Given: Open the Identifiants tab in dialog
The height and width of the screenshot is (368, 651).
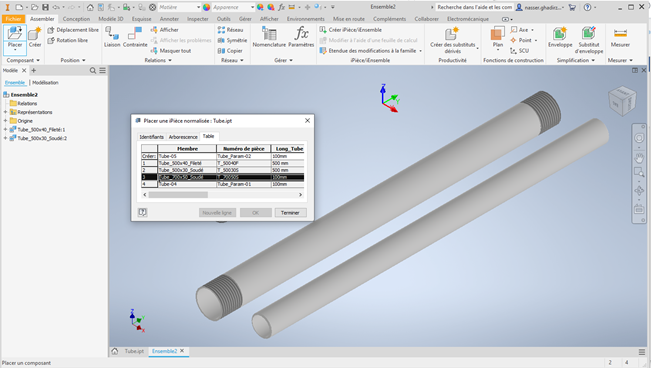Looking at the screenshot, I should pyautogui.click(x=152, y=137).
